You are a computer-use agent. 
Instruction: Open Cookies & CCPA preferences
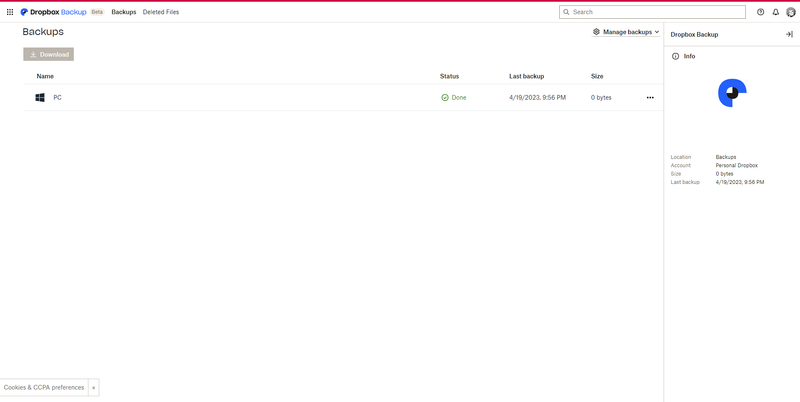point(44,388)
